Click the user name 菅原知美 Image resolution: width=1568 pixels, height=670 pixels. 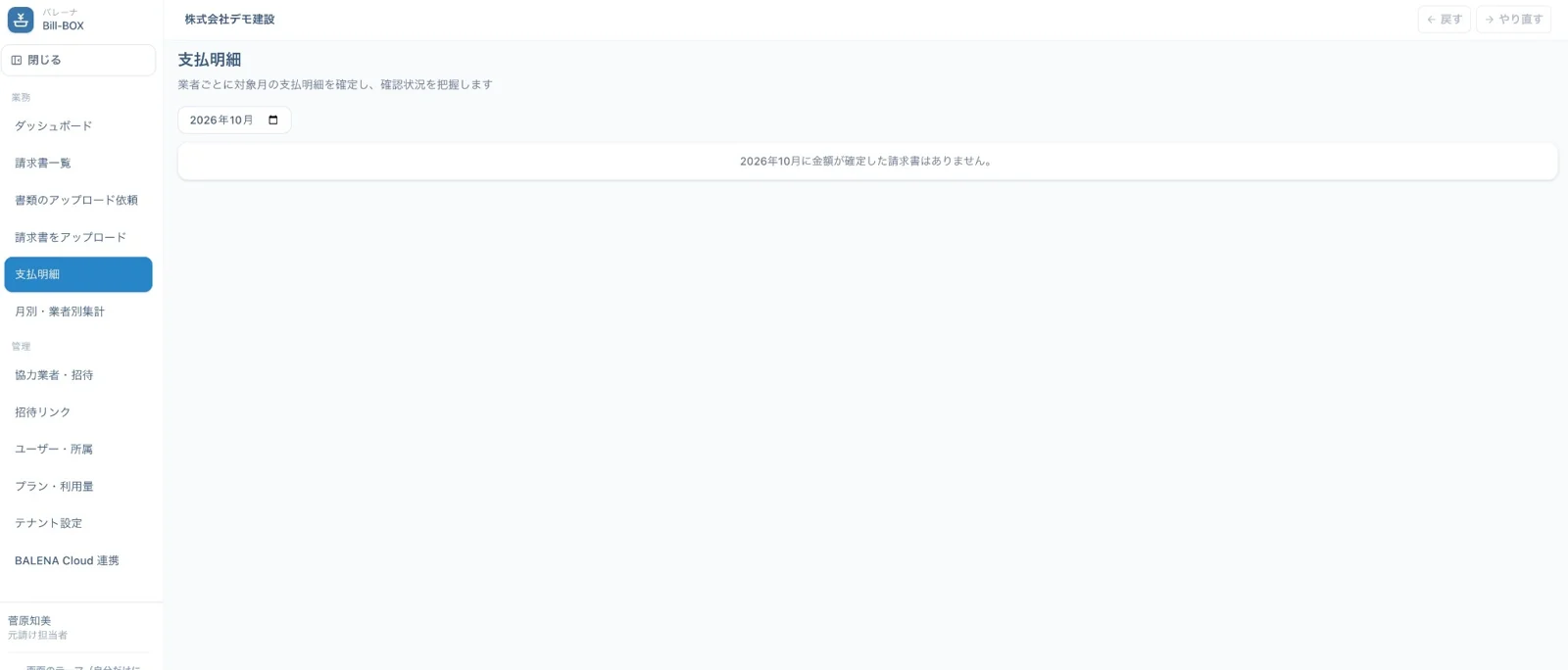pyautogui.click(x=29, y=621)
